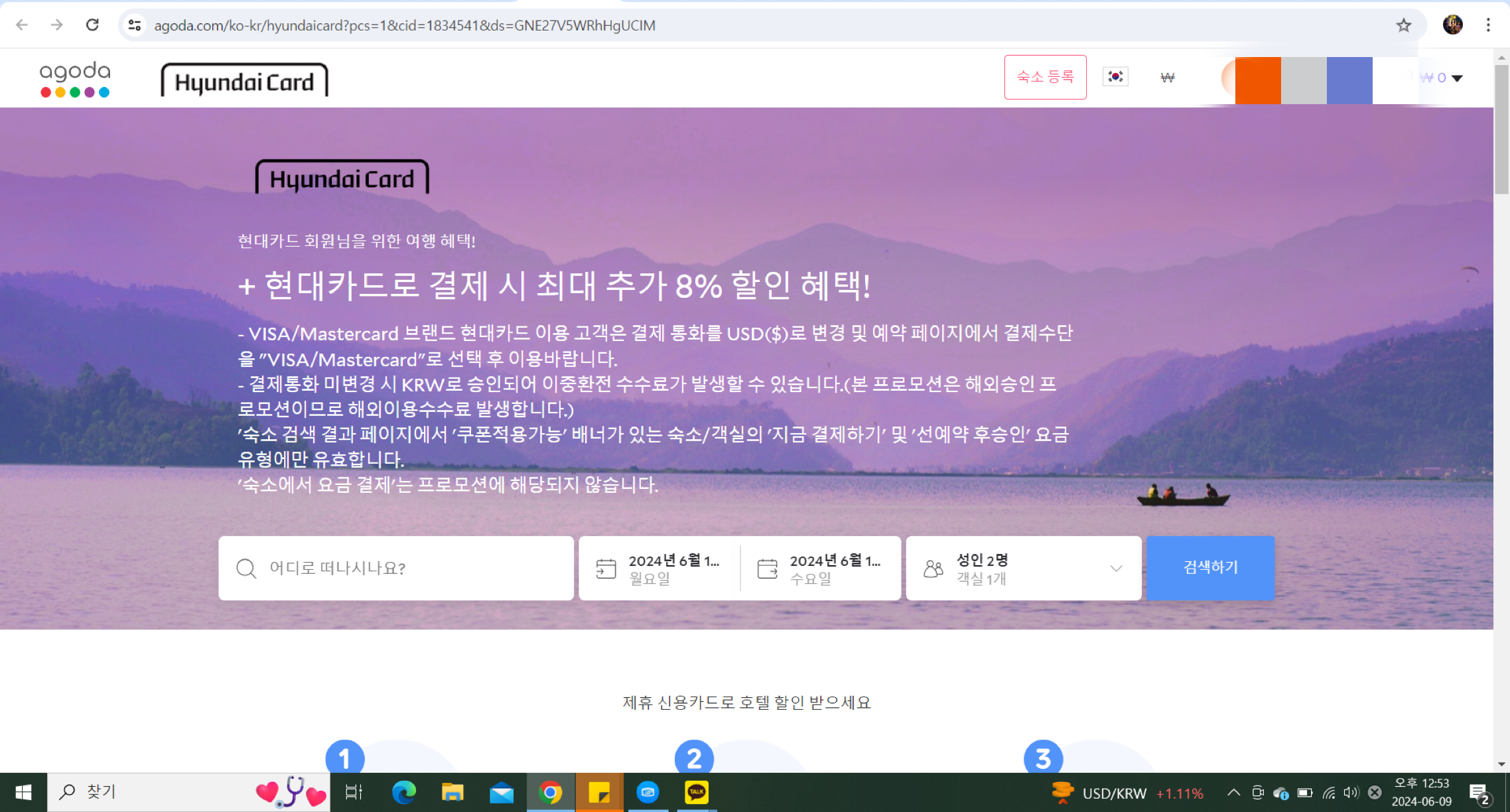The image size is (1510, 812).
Task: Open the notification center icon
Action: click(1480, 793)
